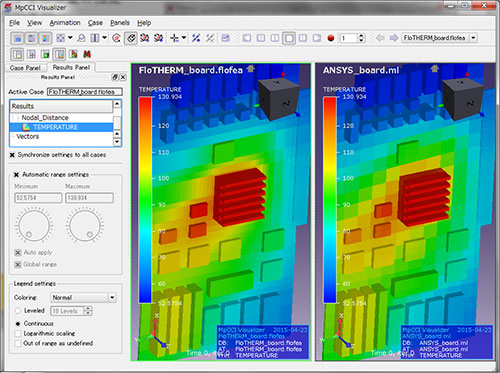Close the Results Panel with X button

[123, 77]
